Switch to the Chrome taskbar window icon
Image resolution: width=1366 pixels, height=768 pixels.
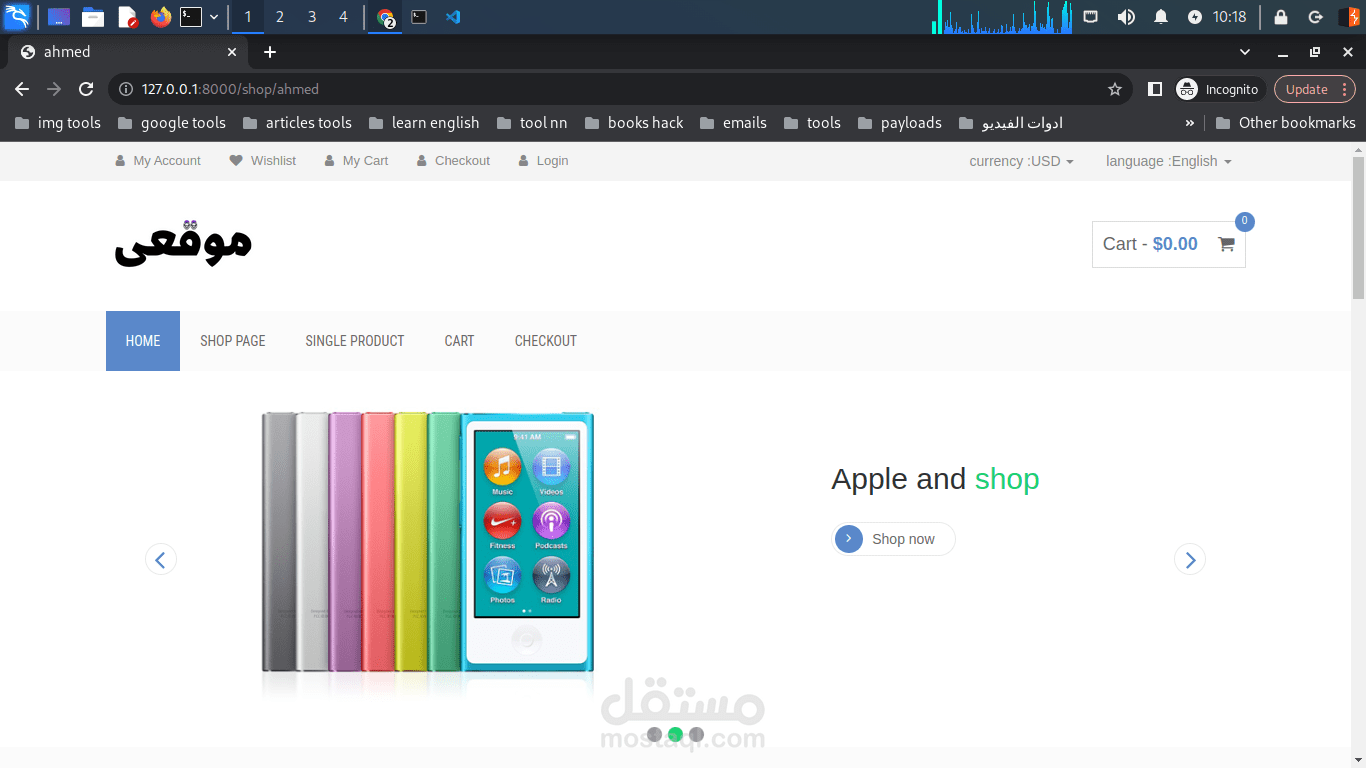point(385,17)
